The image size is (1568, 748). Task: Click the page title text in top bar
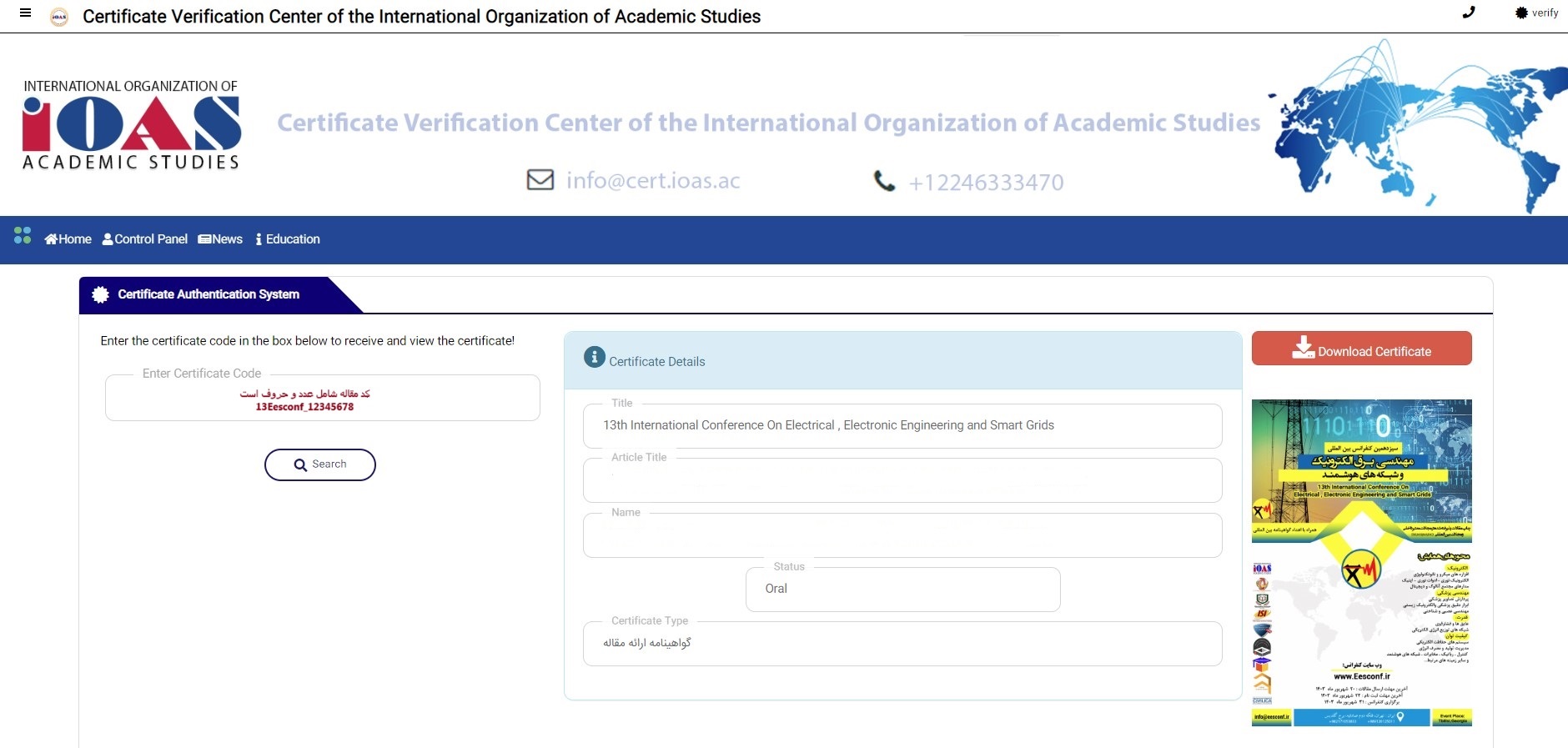tap(422, 17)
